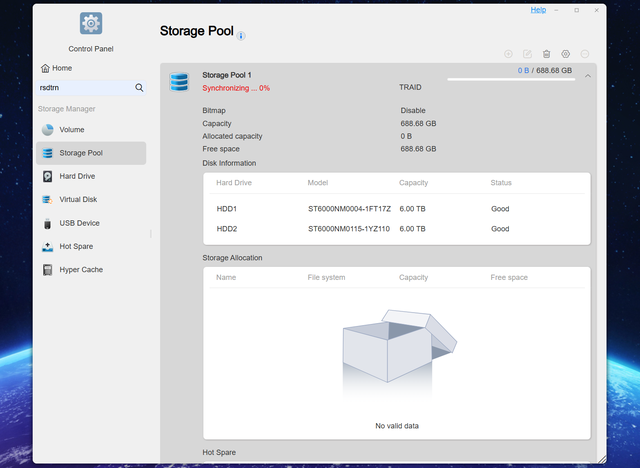Click the Storage Pool 1 database icon

click(x=179, y=82)
